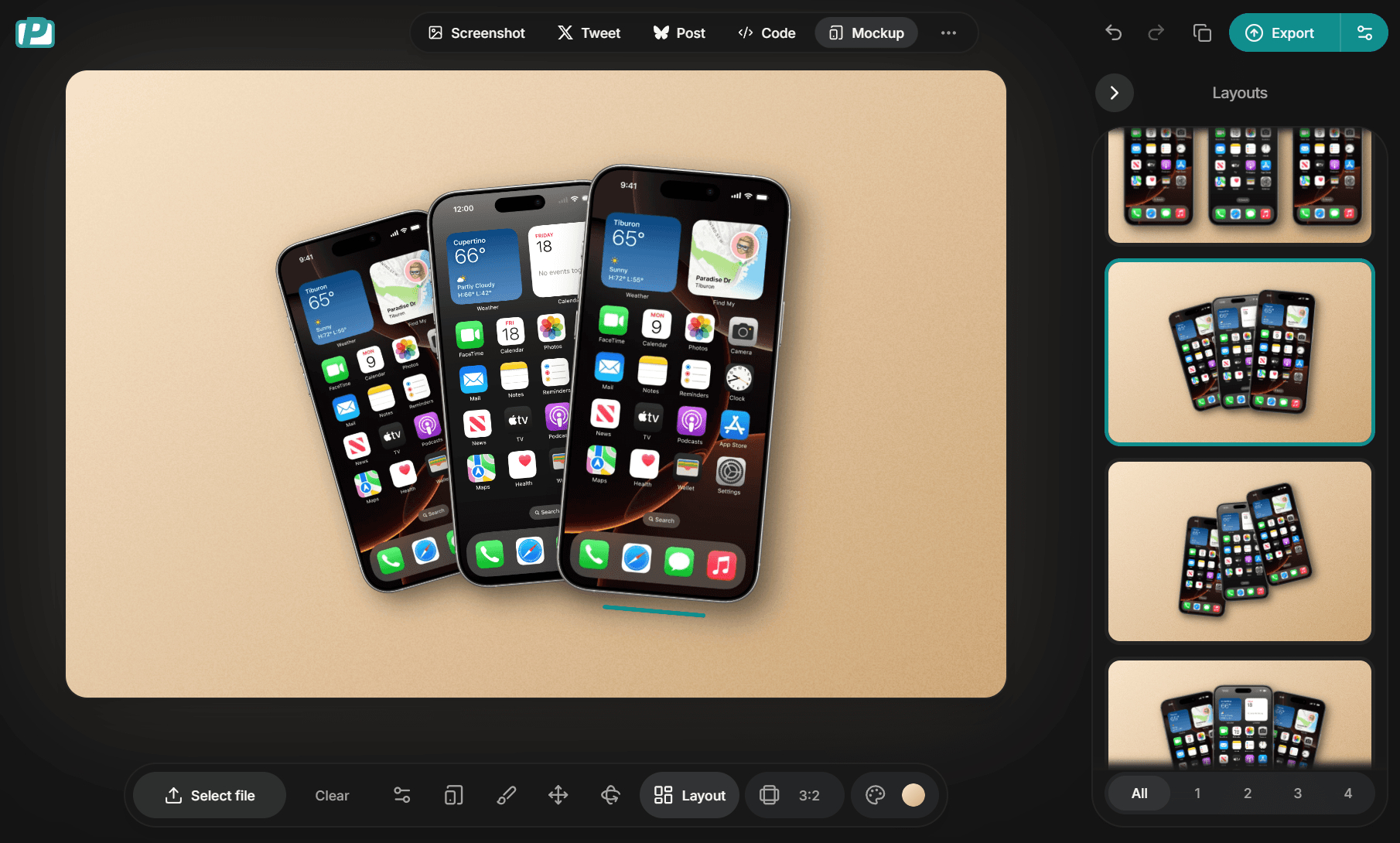Open the 3:2 aspect ratio selector
The width and height of the screenshot is (1400, 843).
794,795
